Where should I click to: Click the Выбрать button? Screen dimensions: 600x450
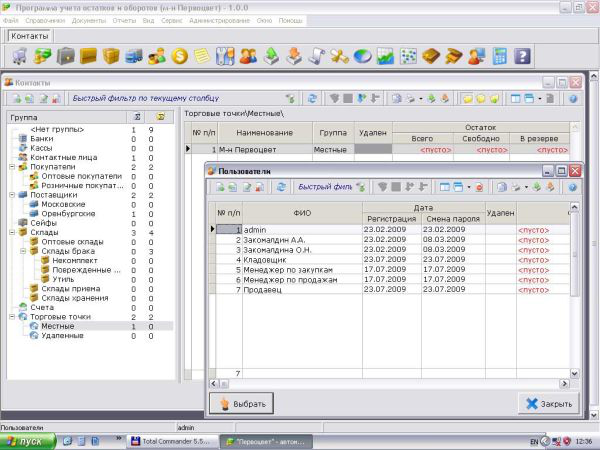coord(241,403)
